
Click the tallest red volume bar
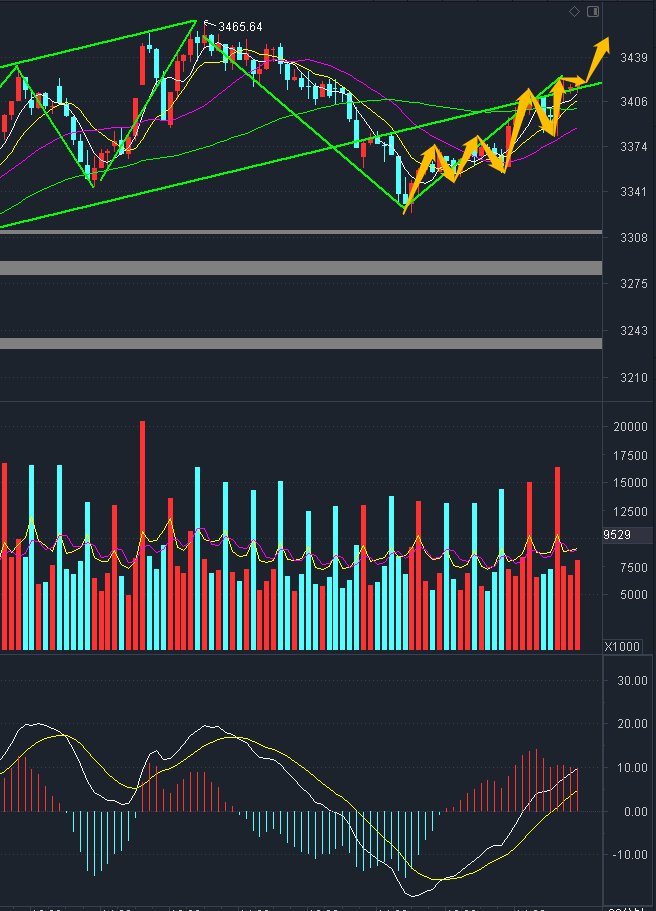(x=142, y=535)
